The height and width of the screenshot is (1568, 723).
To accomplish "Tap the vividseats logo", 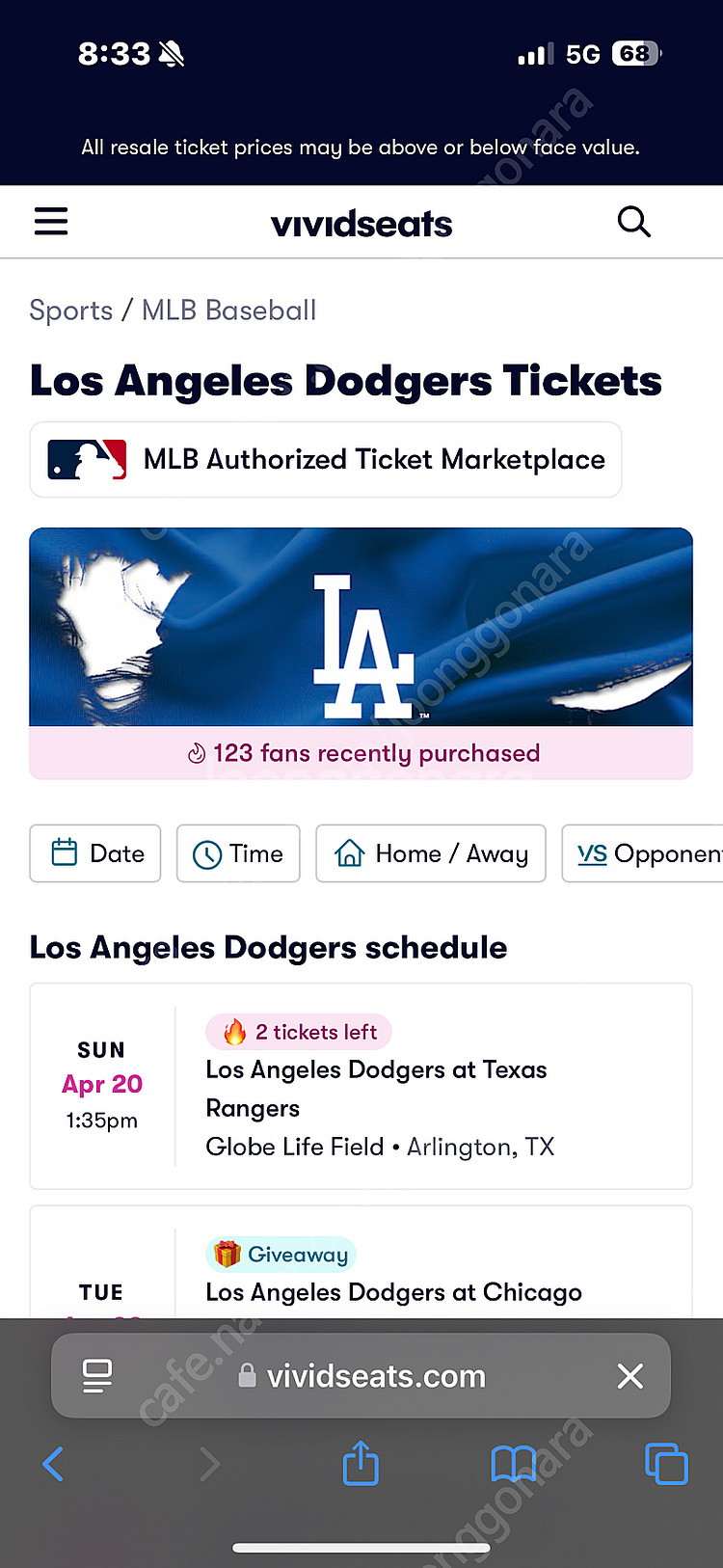I will pyautogui.click(x=361, y=224).
